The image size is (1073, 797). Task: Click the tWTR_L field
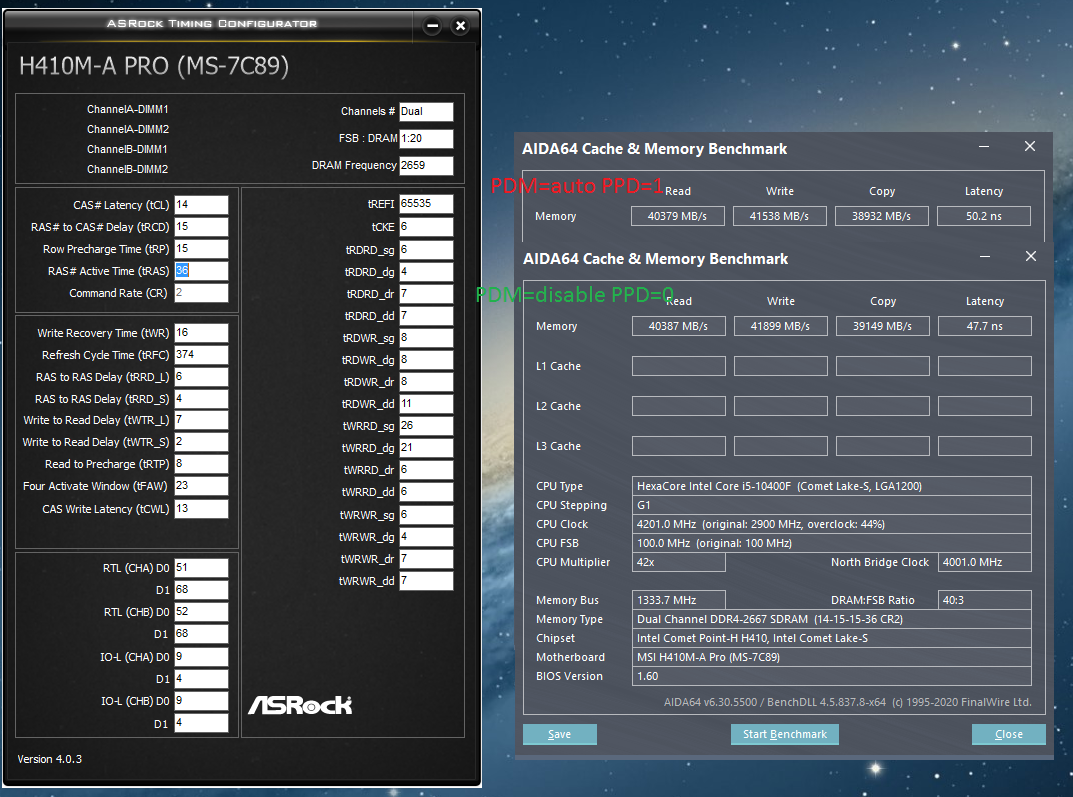201,420
